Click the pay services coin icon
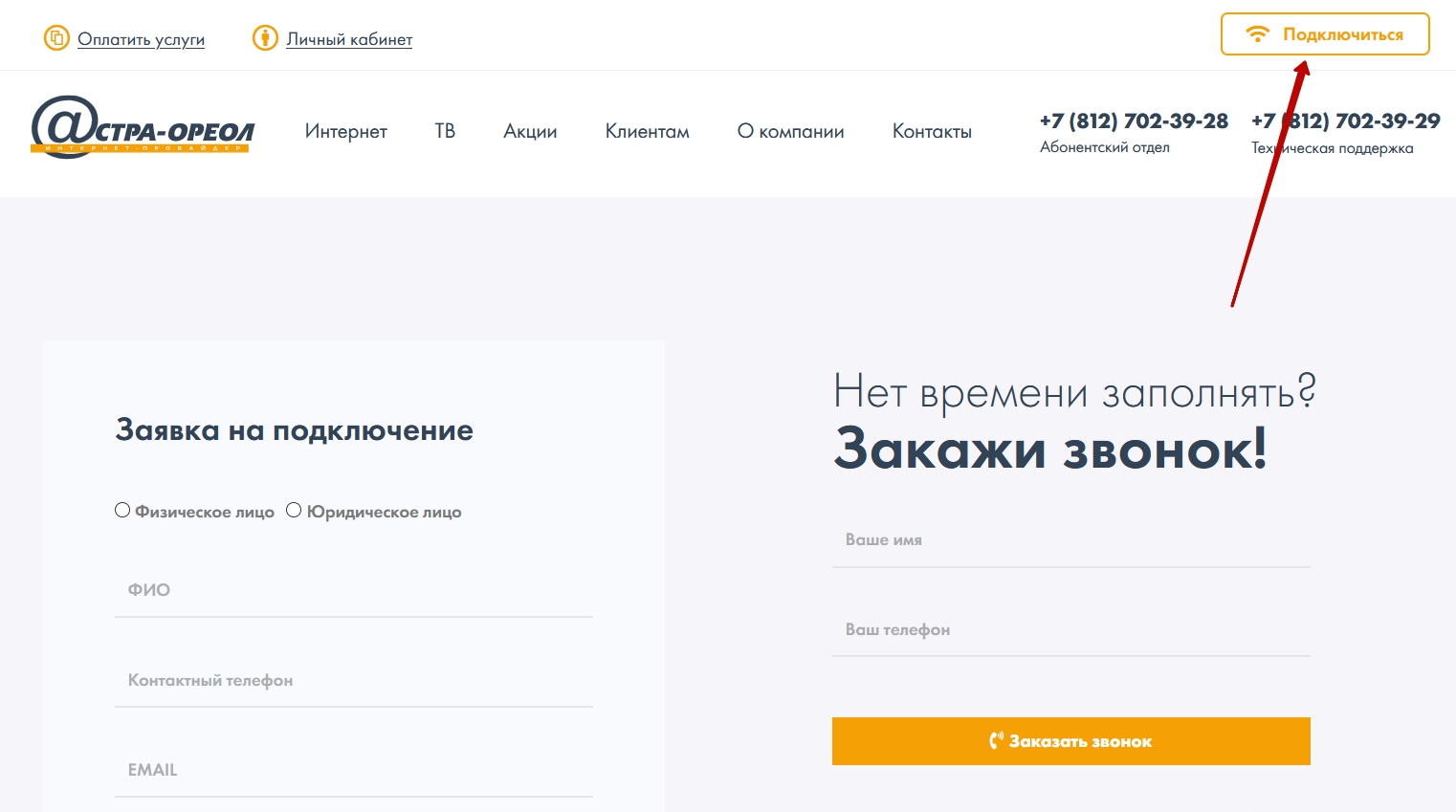Screen dimensions: 1456x812 (x=56, y=38)
